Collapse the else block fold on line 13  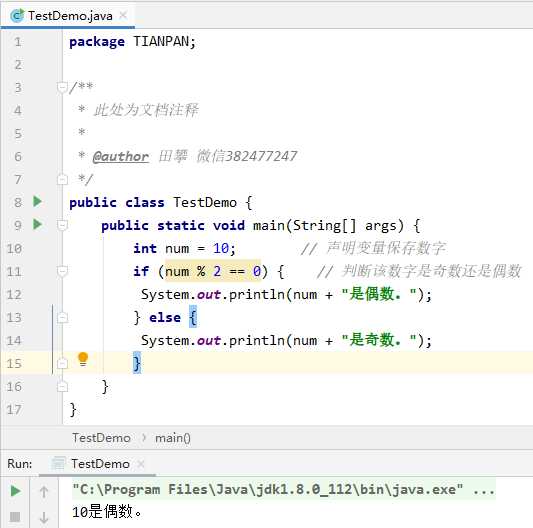pyautogui.click(x=62, y=317)
